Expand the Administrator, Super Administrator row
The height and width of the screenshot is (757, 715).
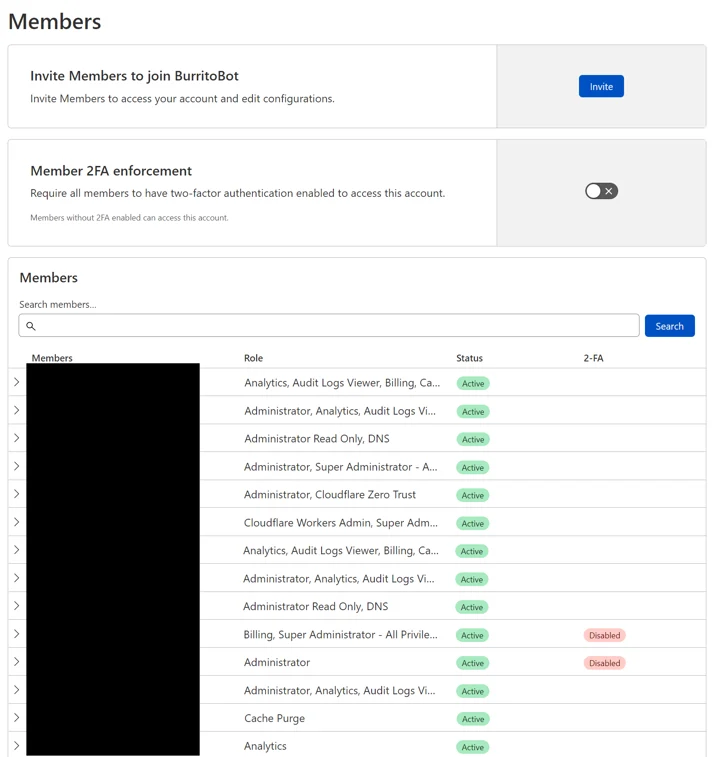click(x=16, y=466)
